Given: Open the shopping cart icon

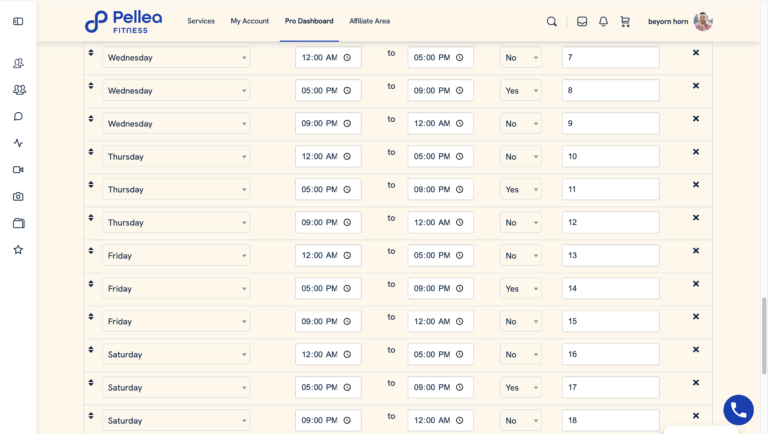Looking at the screenshot, I should pos(625,22).
